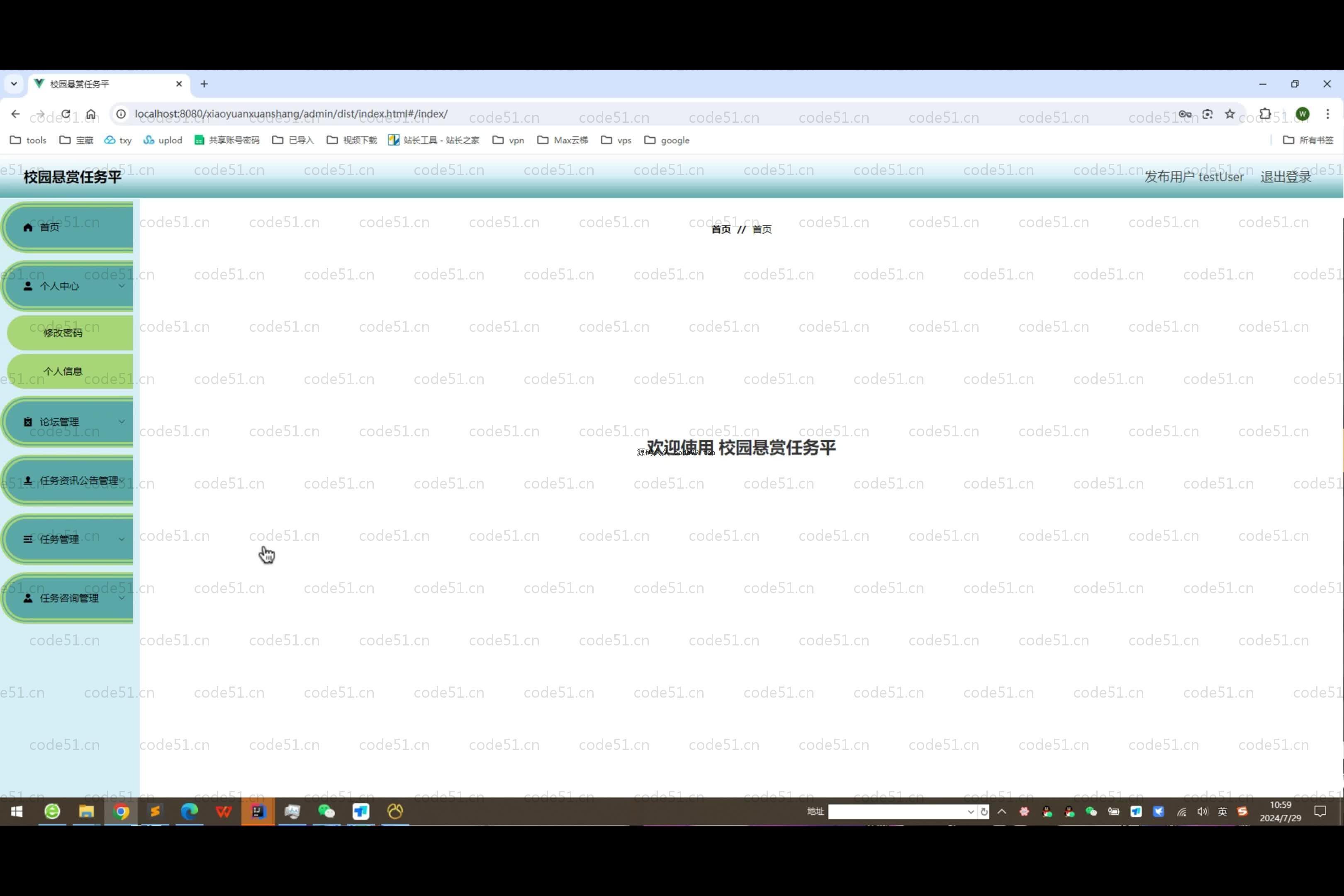1344x896 pixels.
Task: Open the notification center icon
Action: coord(1320,811)
